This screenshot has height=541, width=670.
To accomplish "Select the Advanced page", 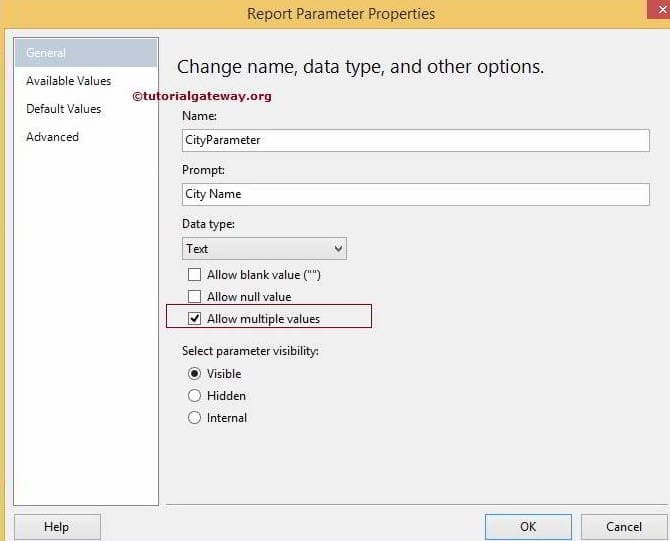I will pos(52,137).
